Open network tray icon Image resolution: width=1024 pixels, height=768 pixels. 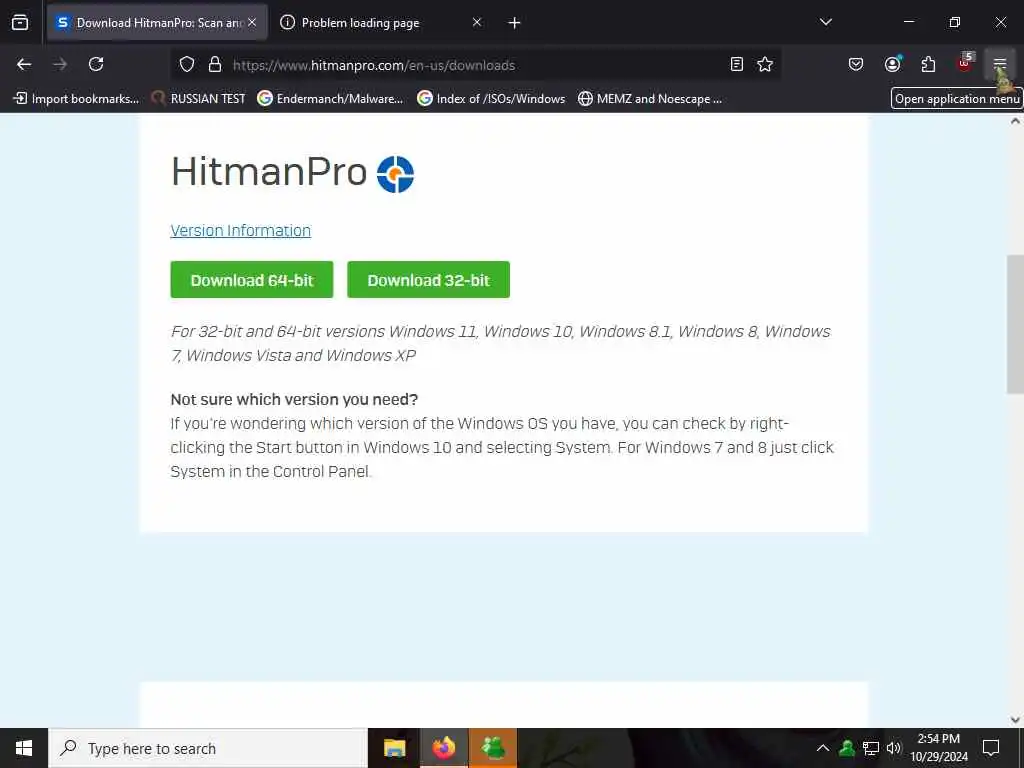click(x=871, y=748)
